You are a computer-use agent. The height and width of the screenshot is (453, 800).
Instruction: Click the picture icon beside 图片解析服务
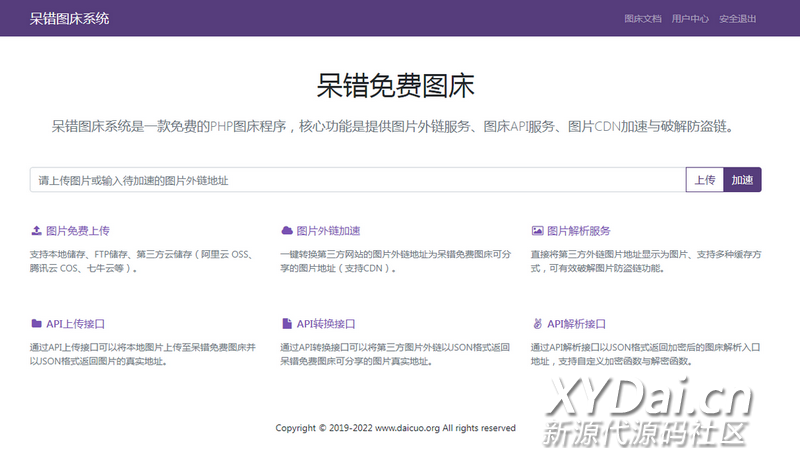coord(537,230)
